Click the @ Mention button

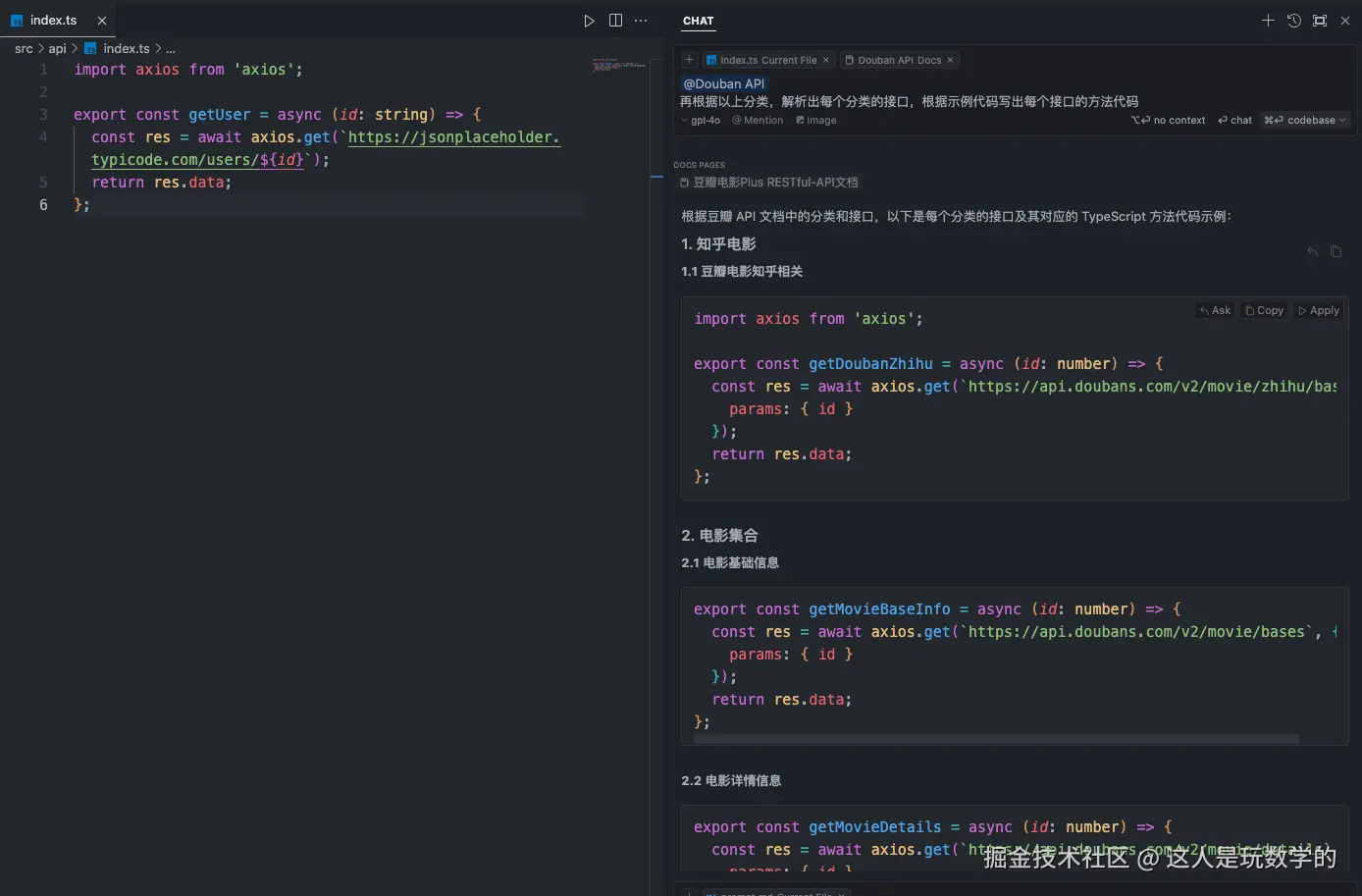click(x=758, y=121)
